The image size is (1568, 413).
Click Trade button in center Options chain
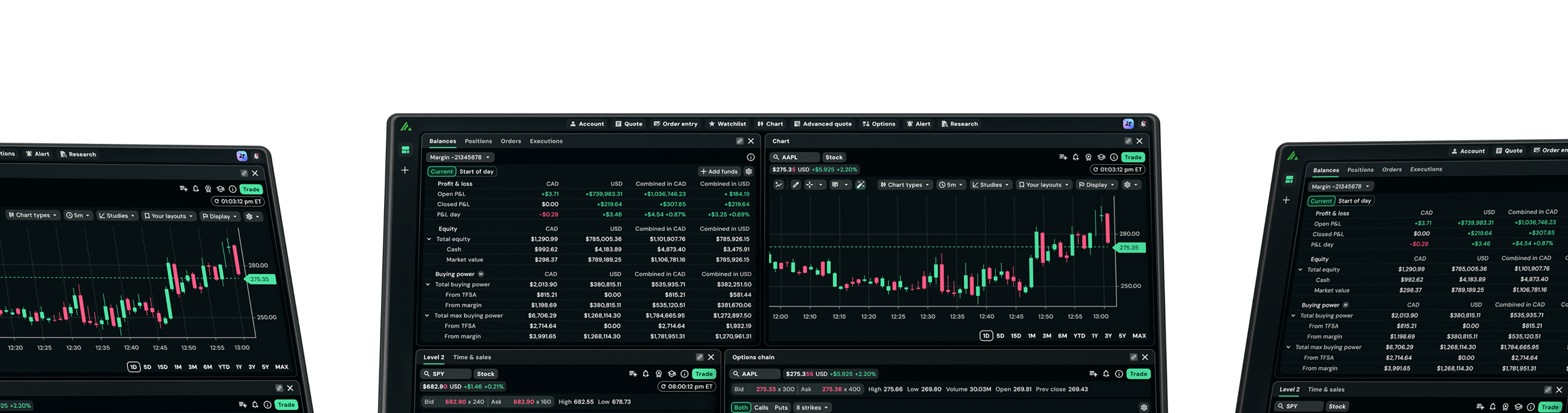coord(1138,374)
